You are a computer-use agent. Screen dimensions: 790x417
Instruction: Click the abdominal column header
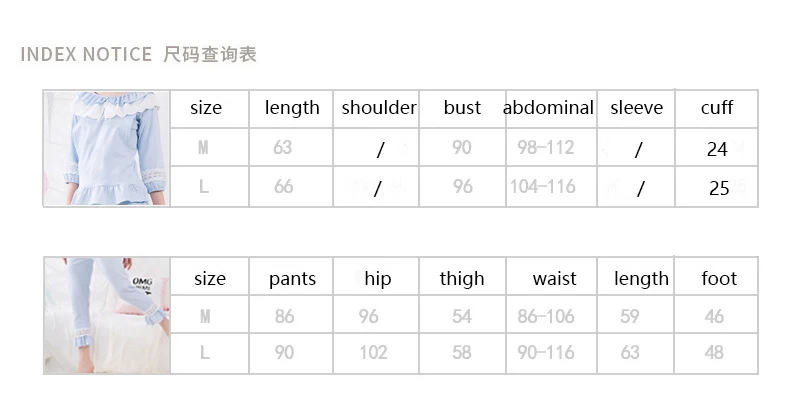(548, 108)
